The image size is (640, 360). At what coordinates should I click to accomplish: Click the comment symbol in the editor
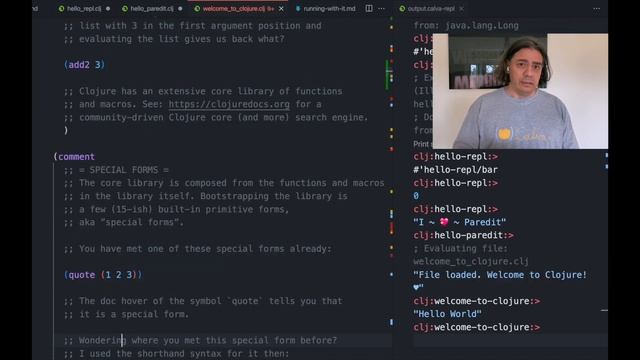click(x=76, y=157)
